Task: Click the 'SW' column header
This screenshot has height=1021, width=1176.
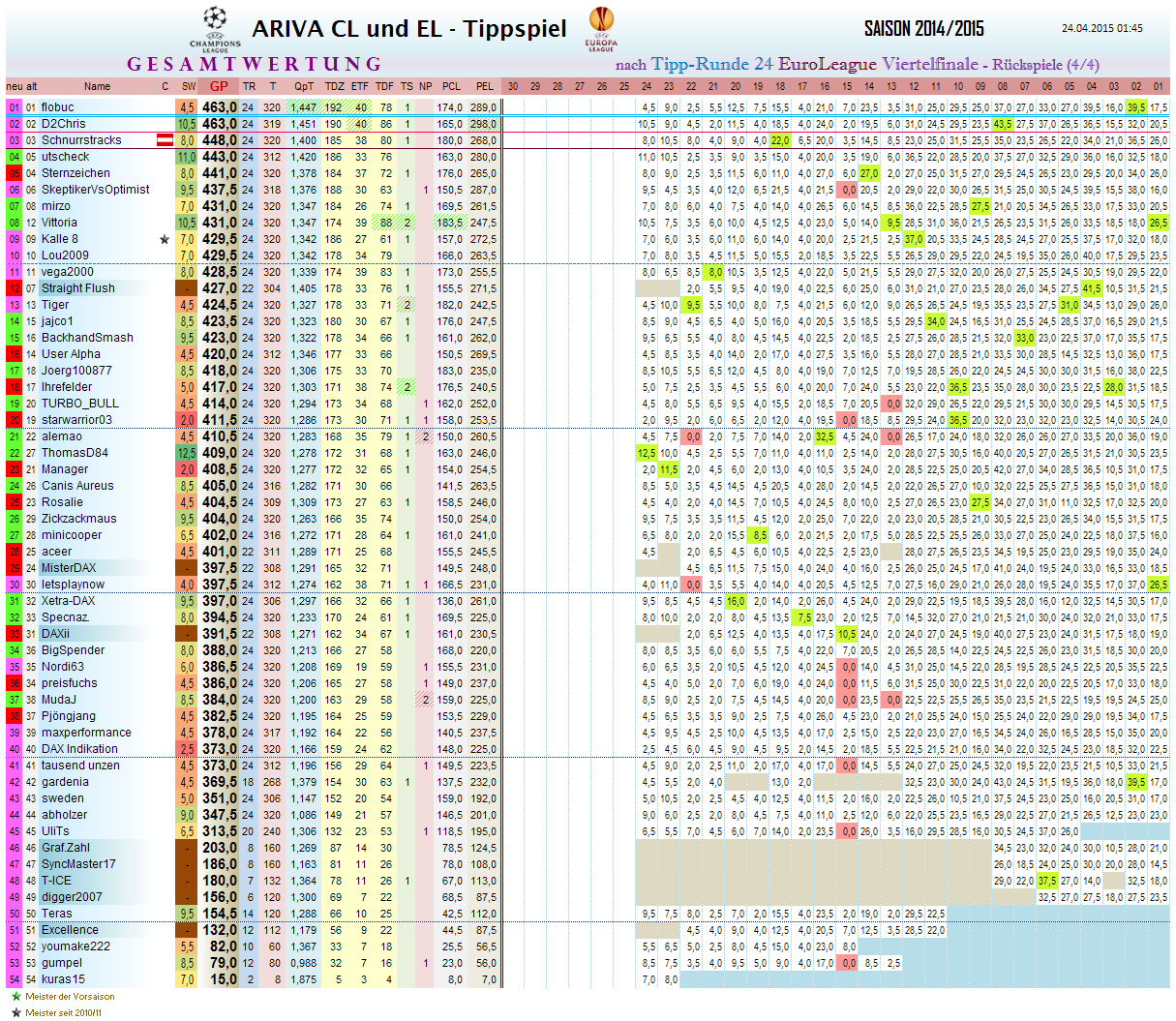Action: [x=188, y=87]
